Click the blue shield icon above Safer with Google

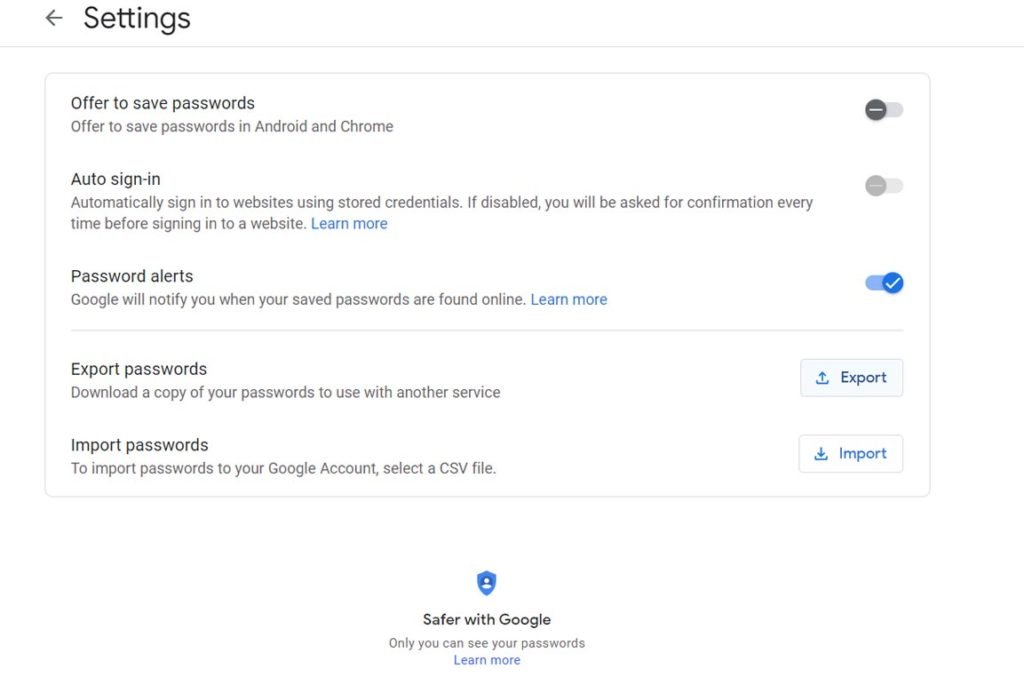(x=486, y=583)
